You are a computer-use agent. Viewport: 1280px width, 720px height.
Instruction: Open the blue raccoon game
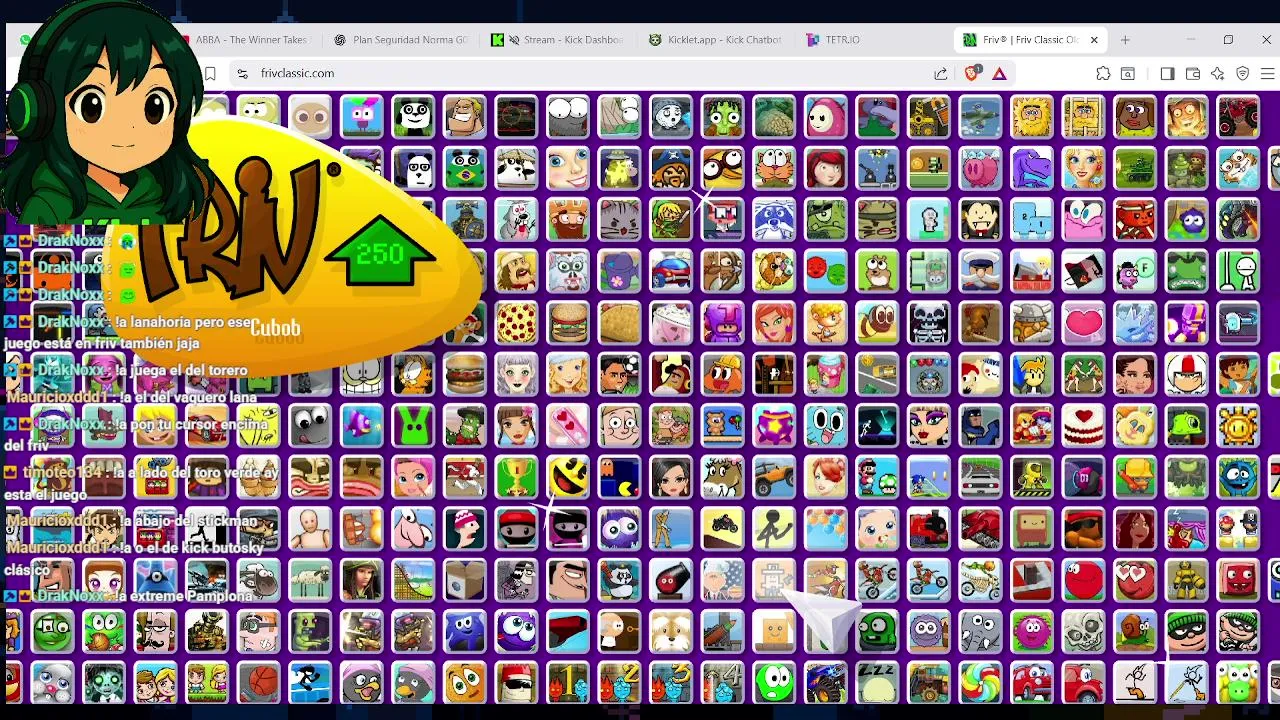[774, 219]
